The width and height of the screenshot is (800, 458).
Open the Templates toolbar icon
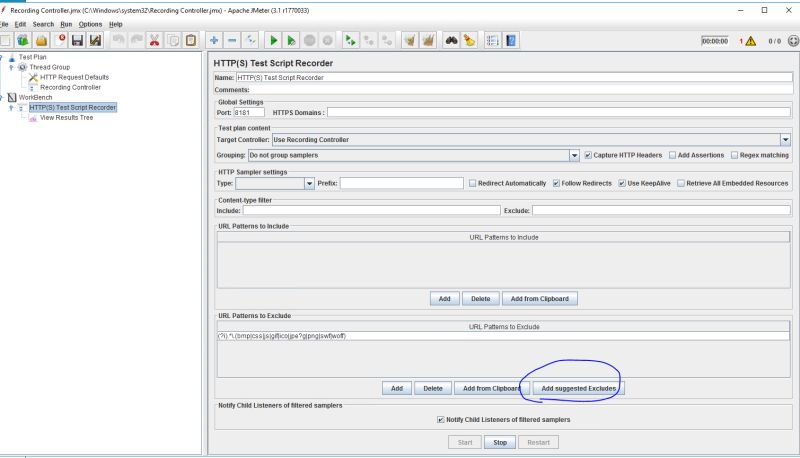click(22, 40)
